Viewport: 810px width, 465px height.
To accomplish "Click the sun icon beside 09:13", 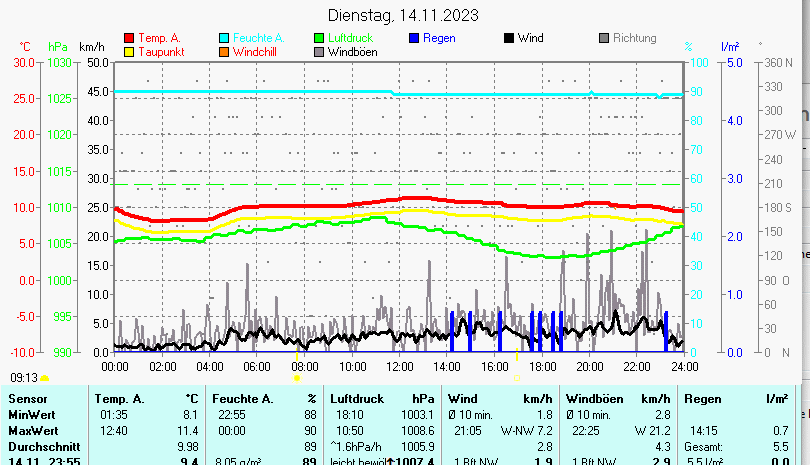I will [45, 378].
